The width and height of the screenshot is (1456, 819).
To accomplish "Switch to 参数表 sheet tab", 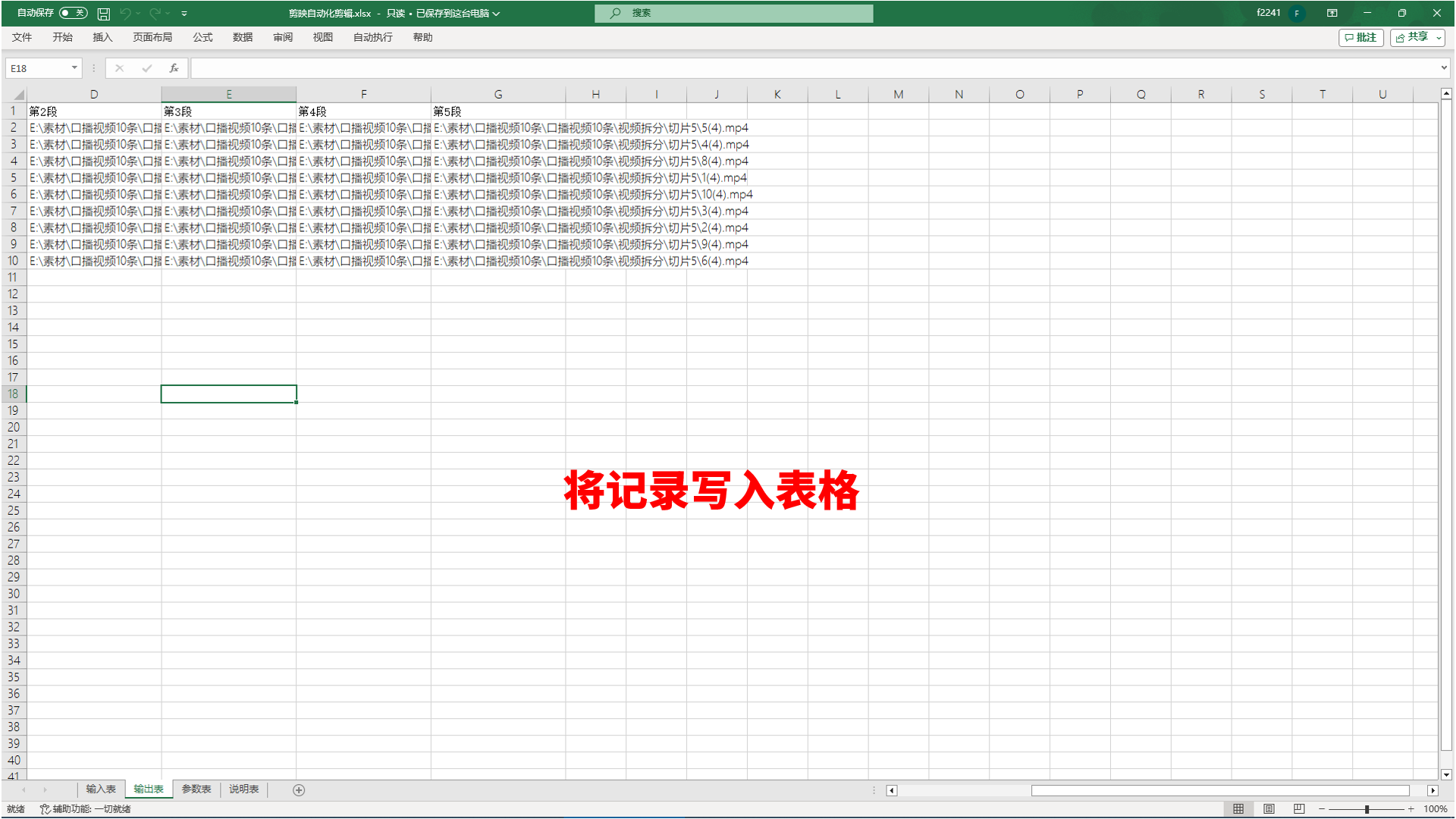I will pos(197,790).
